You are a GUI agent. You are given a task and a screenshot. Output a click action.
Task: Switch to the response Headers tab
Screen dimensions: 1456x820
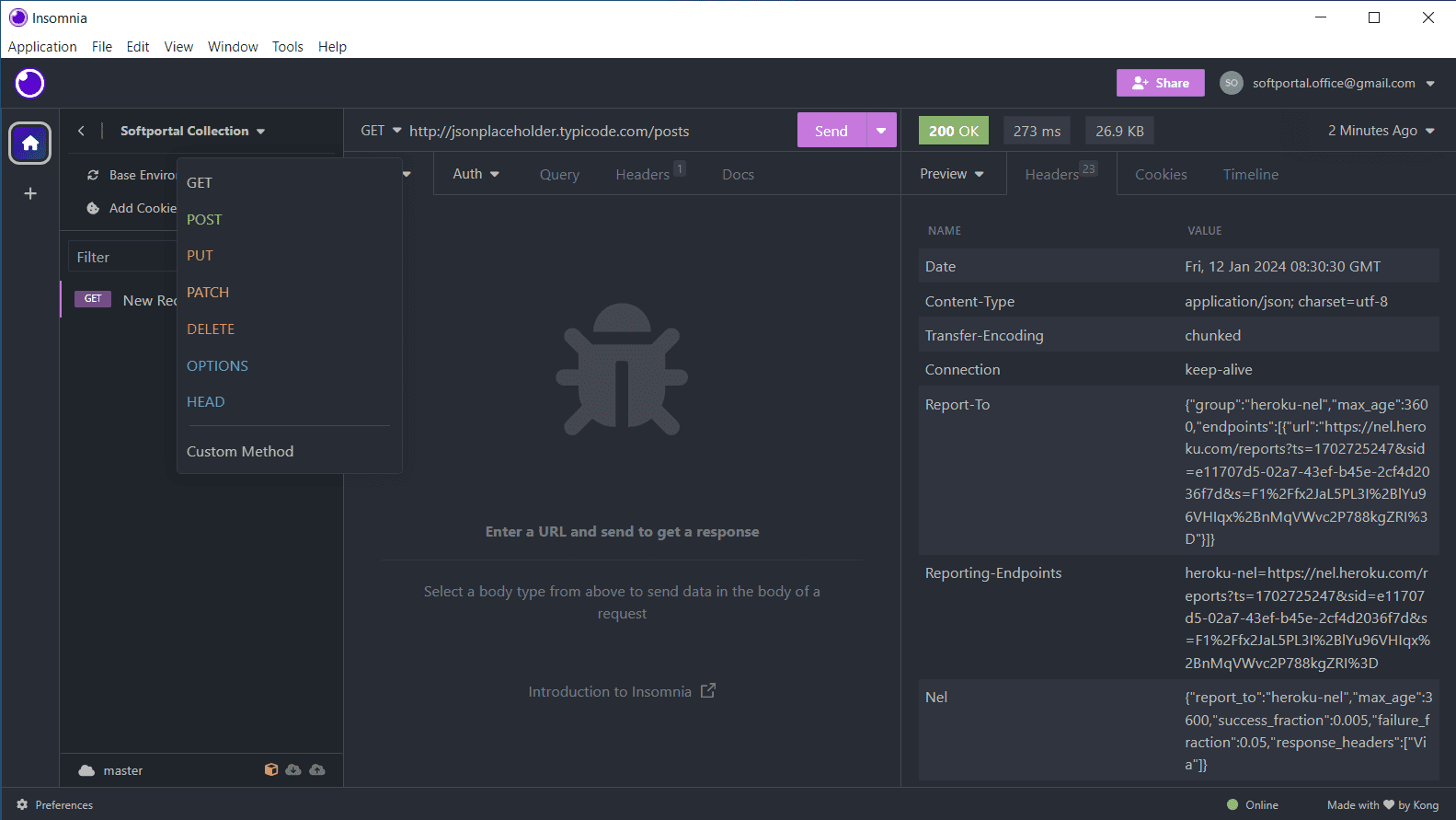tap(1060, 172)
